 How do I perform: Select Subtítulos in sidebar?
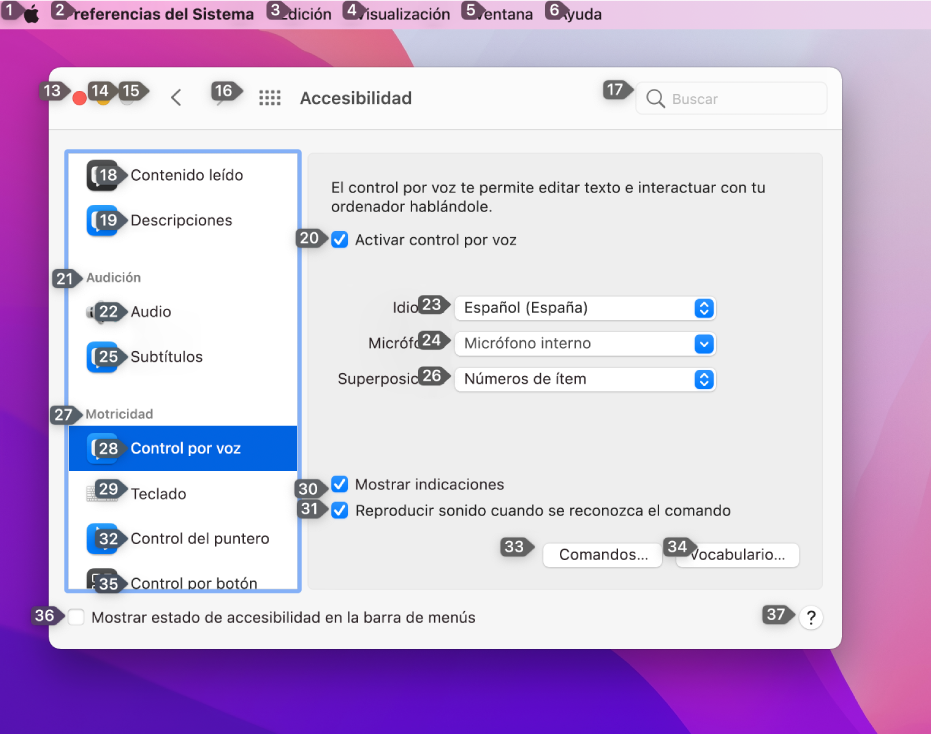(183, 357)
